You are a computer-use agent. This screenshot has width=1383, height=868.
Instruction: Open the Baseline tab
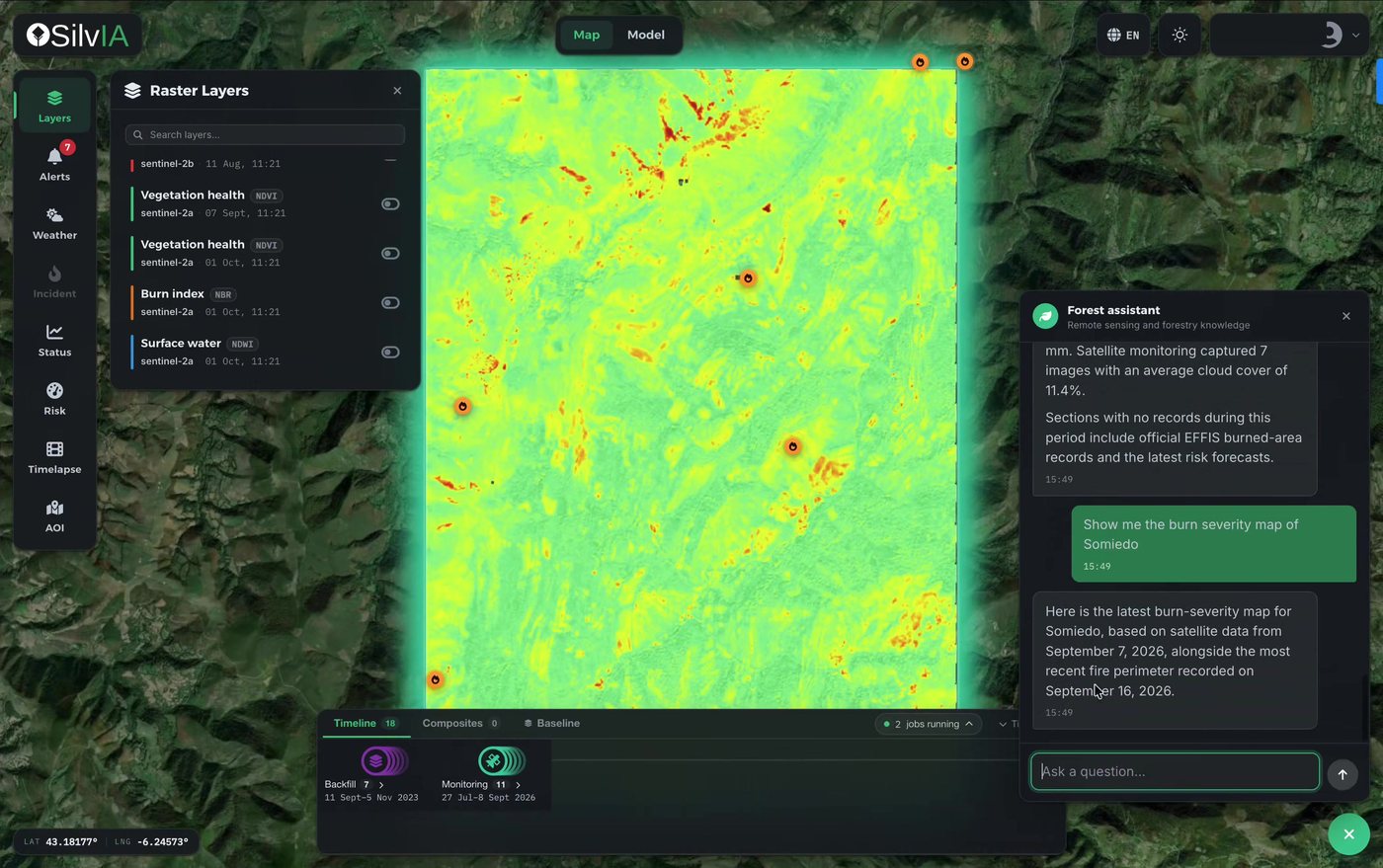(551, 724)
